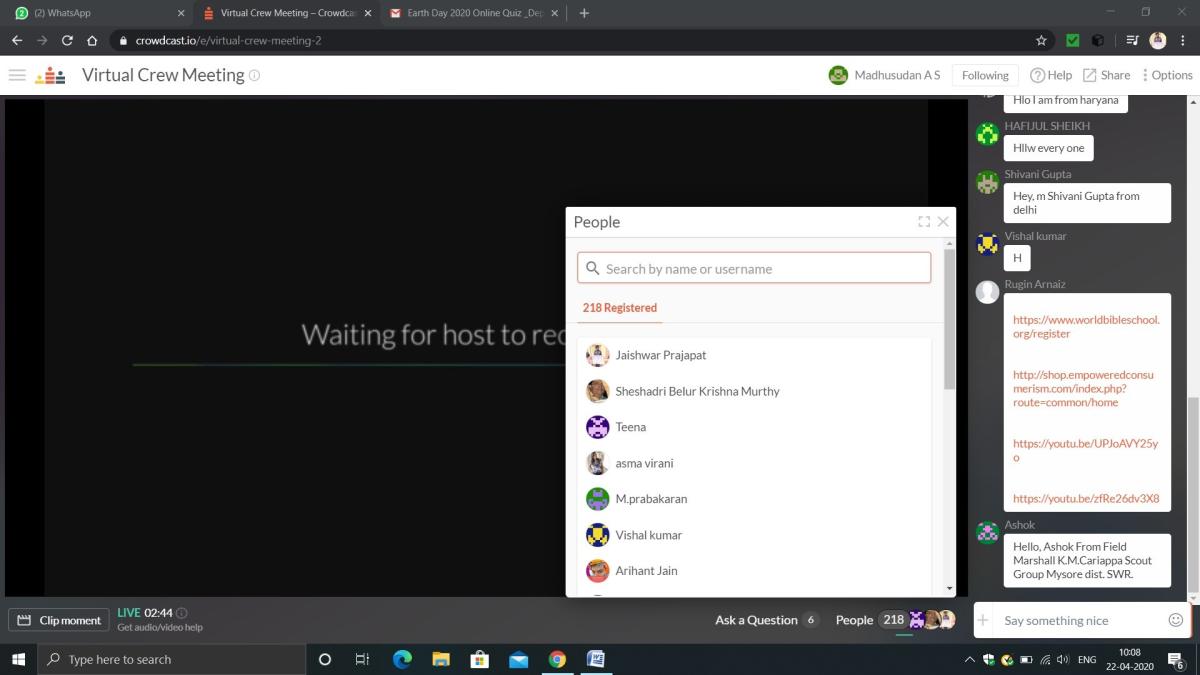Click the search by name or username field

pyautogui.click(x=754, y=268)
